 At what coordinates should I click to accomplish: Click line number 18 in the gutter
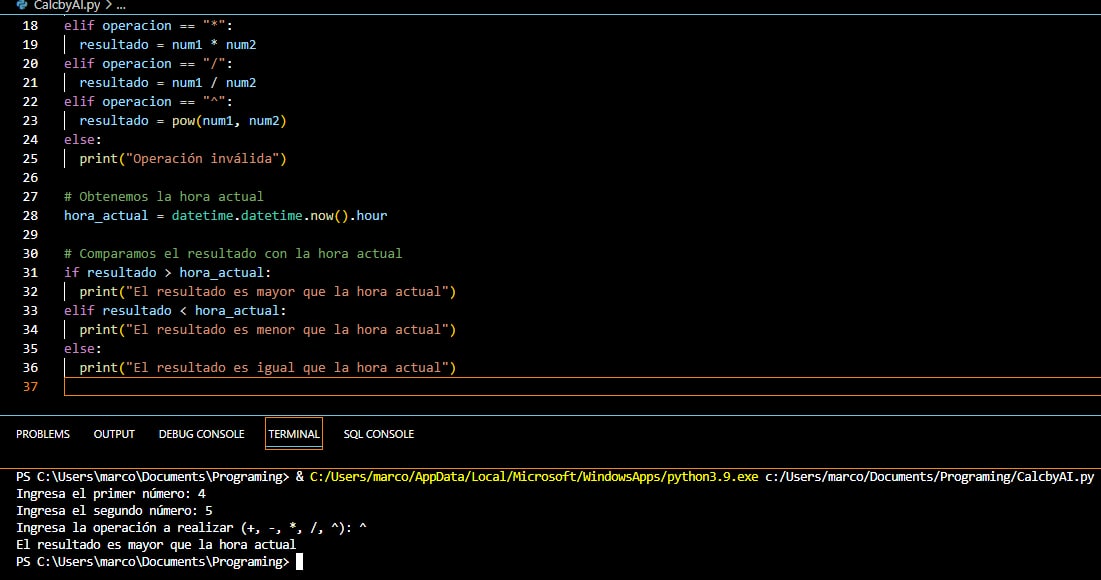(x=30, y=25)
